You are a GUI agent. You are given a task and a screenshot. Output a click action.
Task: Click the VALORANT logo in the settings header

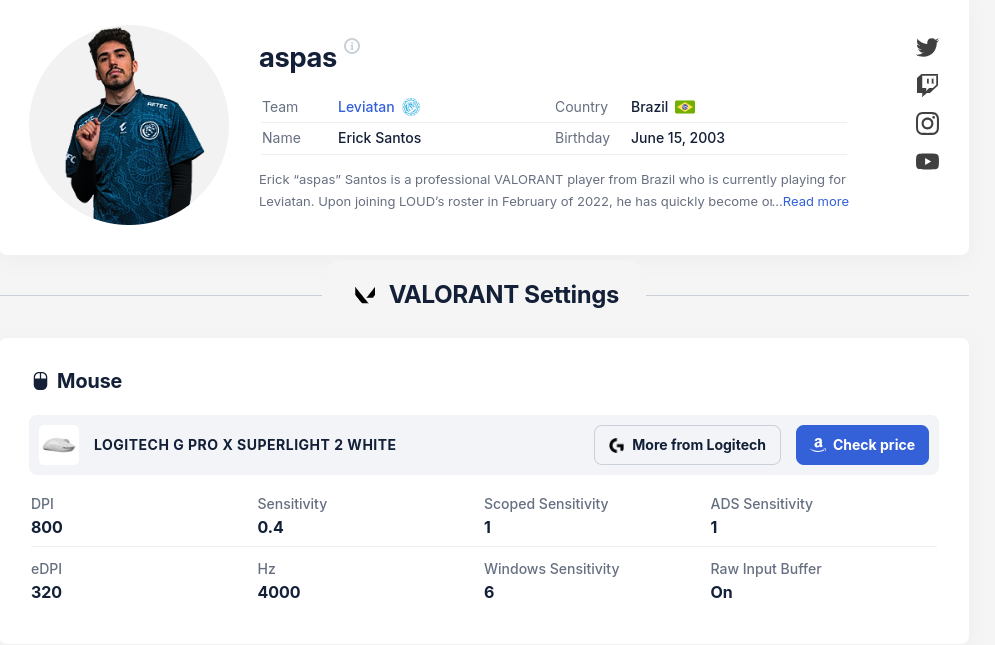[365, 294]
